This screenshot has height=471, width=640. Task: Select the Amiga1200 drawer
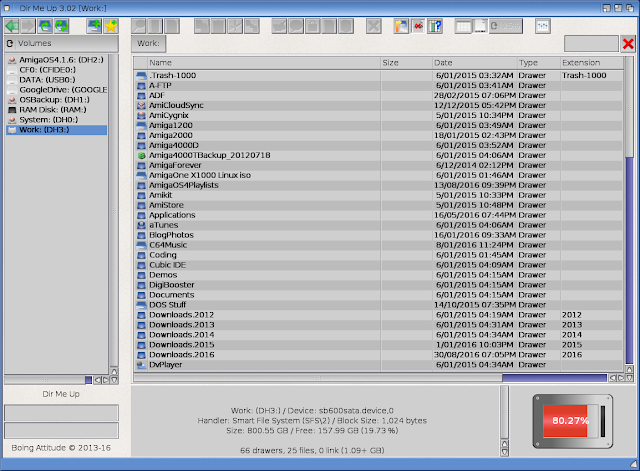tap(378, 125)
